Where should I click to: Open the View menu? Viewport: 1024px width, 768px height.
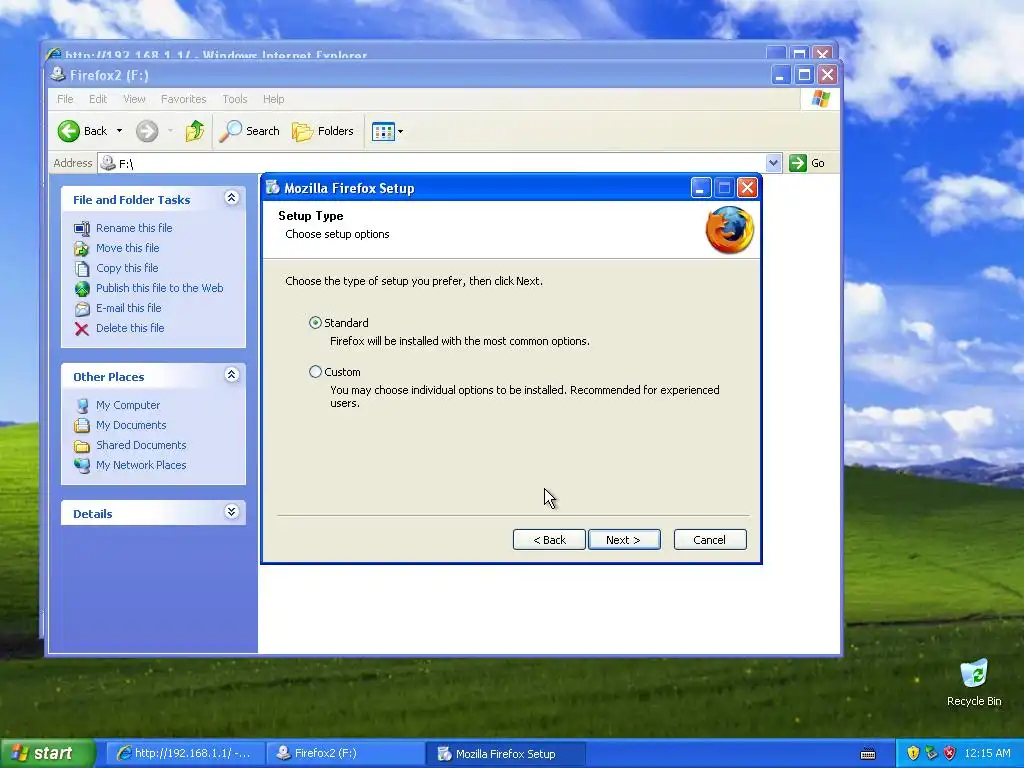pos(134,99)
